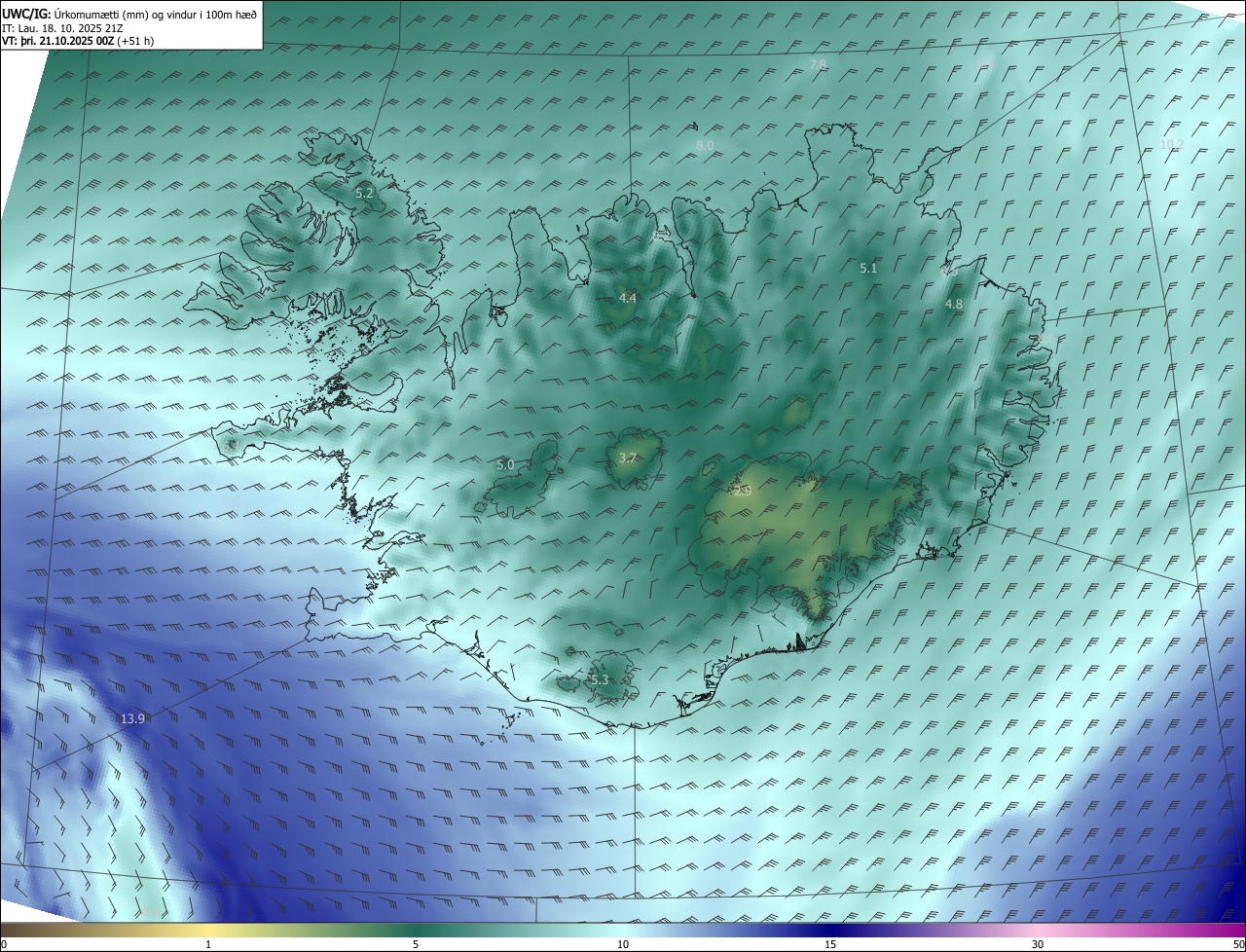Click the 5.3 value near the south coast
The width and height of the screenshot is (1246, 952).
(x=599, y=679)
